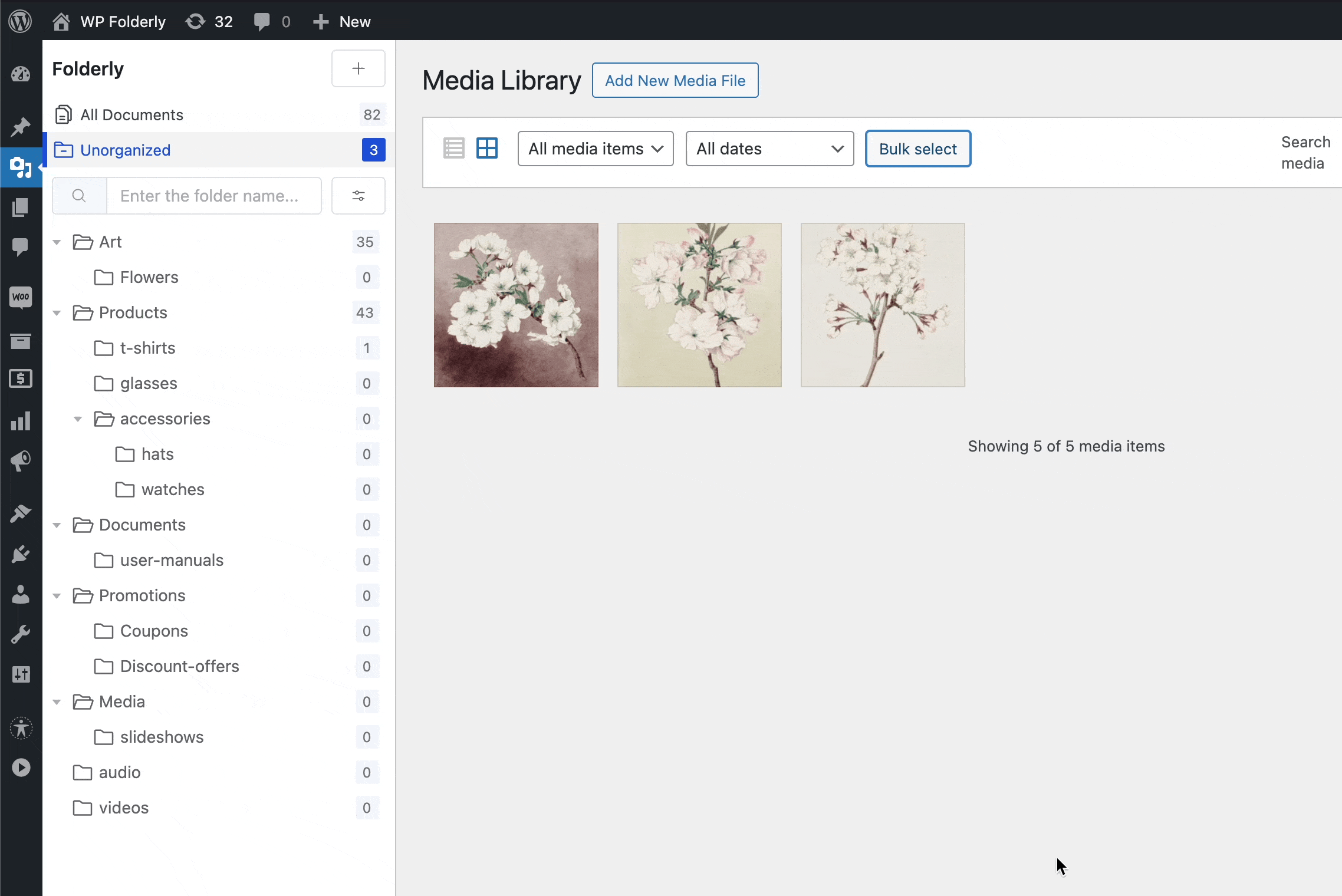Open the Plugins plug icon
The height and width of the screenshot is (896, 1342).
click(x=21, y=554)
